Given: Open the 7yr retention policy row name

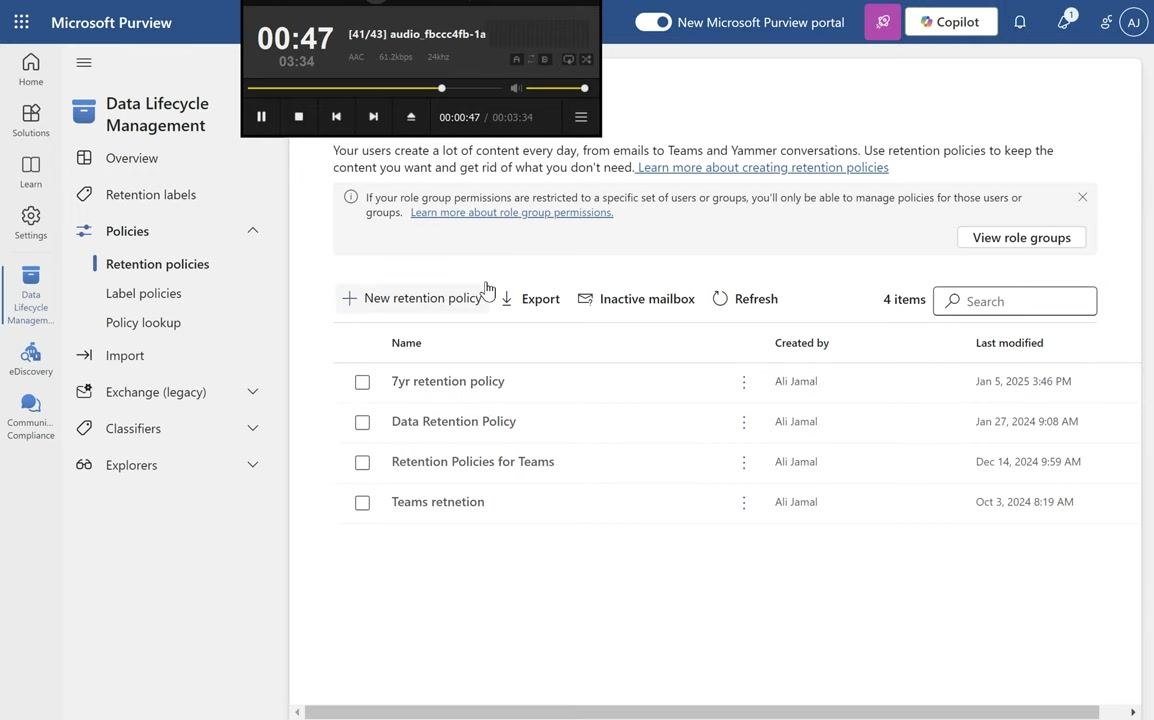Looking at the screenshot, I should pos(447,381).
